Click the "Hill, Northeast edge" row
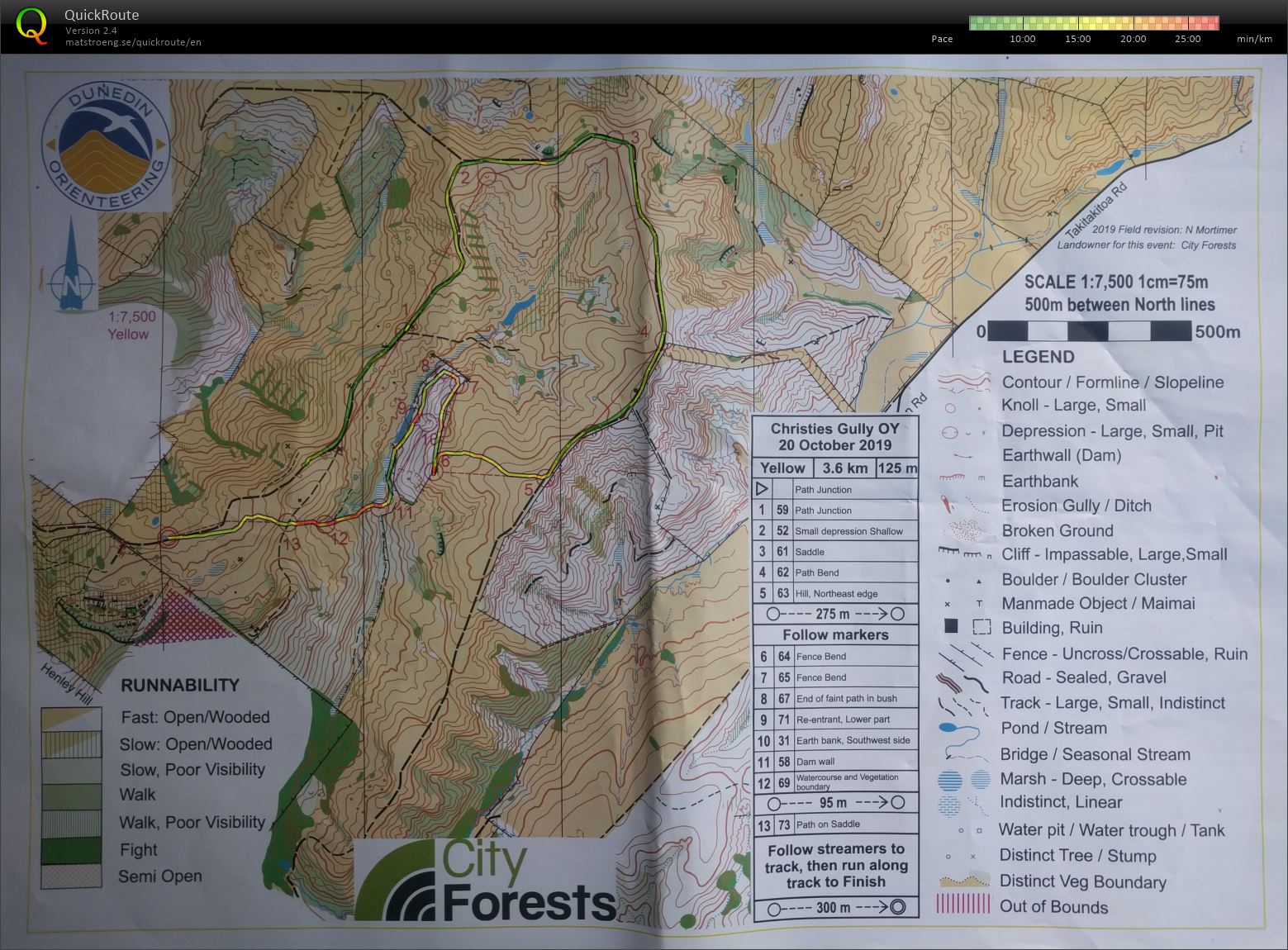 (835, 593)
